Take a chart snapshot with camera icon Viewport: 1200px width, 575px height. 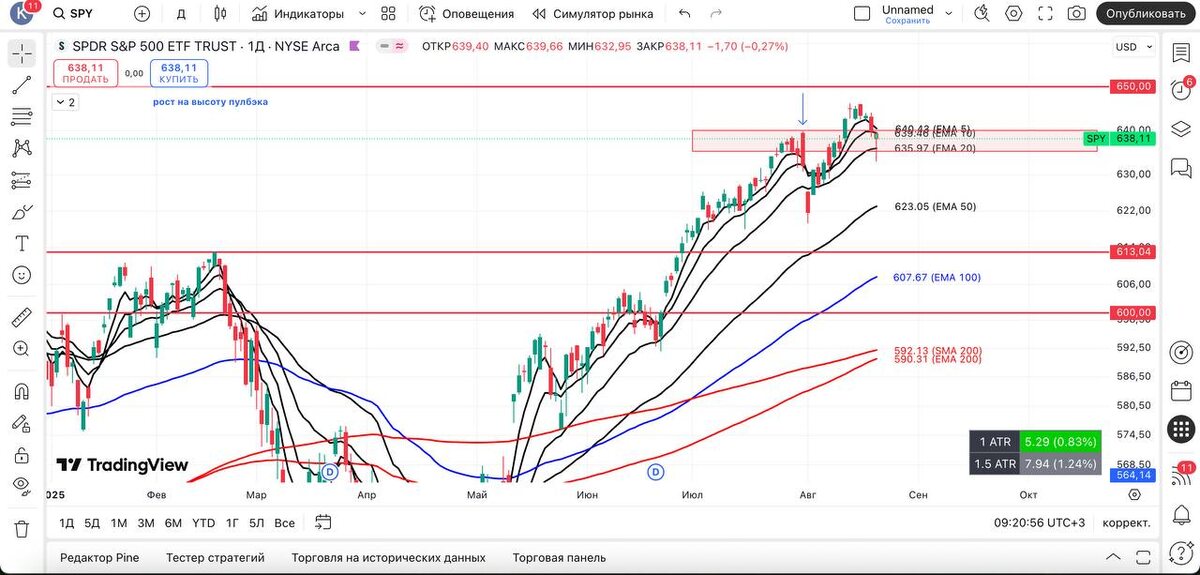[x=1076, y=14]
